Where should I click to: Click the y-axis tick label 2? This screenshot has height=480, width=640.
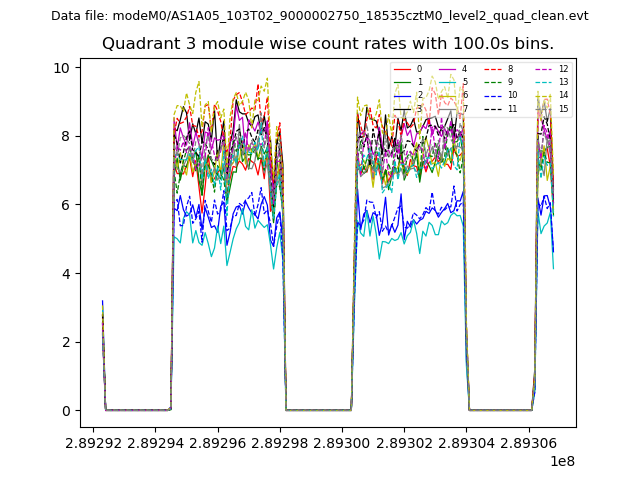pos(65,342)
